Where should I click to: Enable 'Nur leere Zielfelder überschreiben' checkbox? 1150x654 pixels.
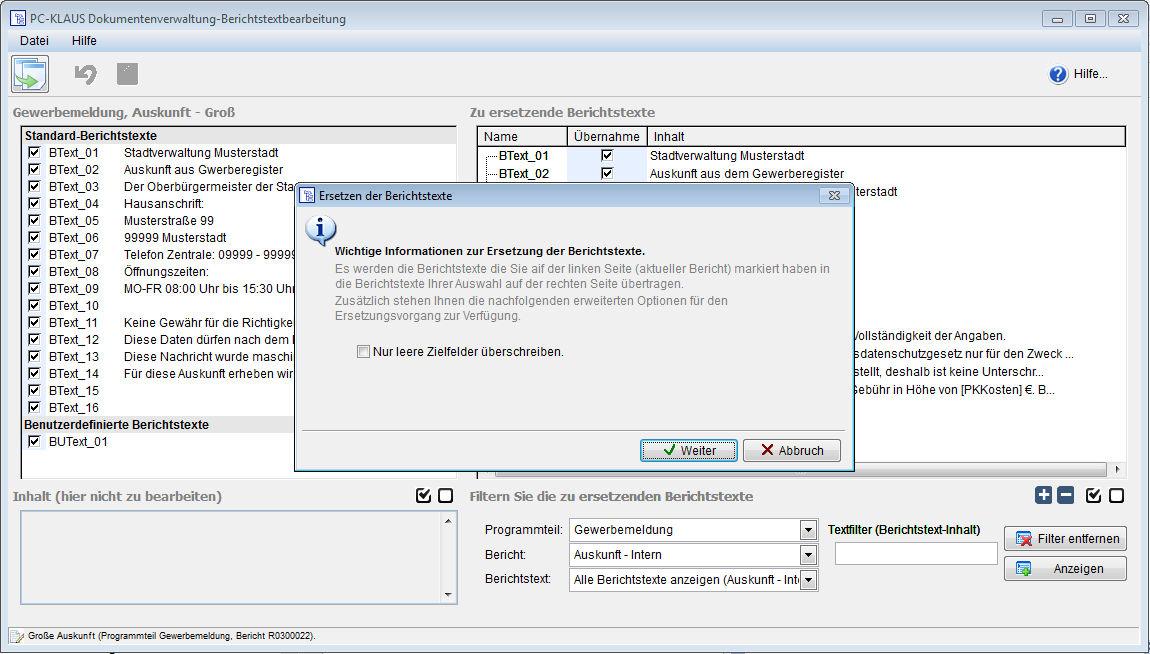pos(363,352)
